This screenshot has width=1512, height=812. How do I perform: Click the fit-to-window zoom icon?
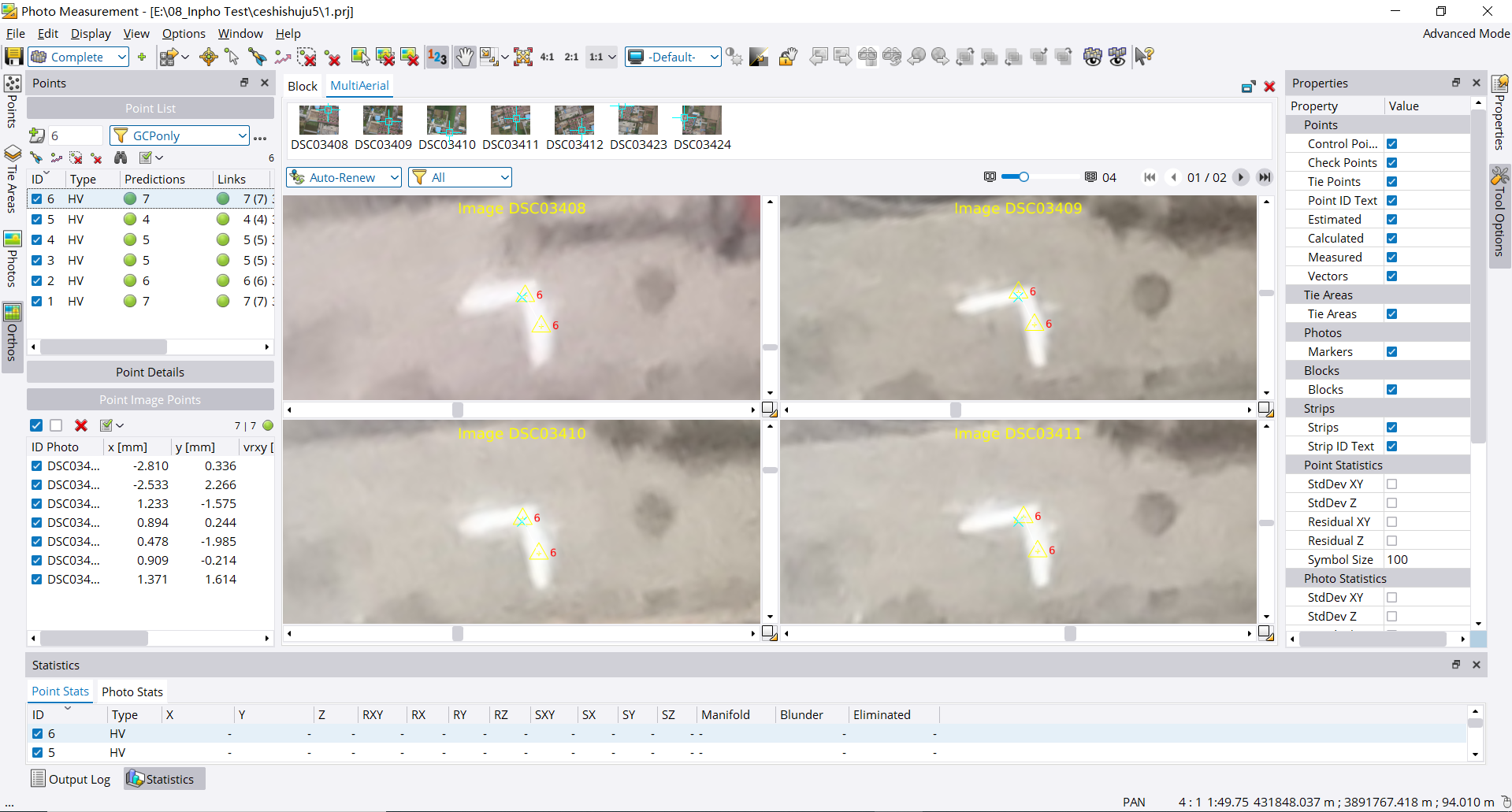pyautogui.click(x=523, y=57)
